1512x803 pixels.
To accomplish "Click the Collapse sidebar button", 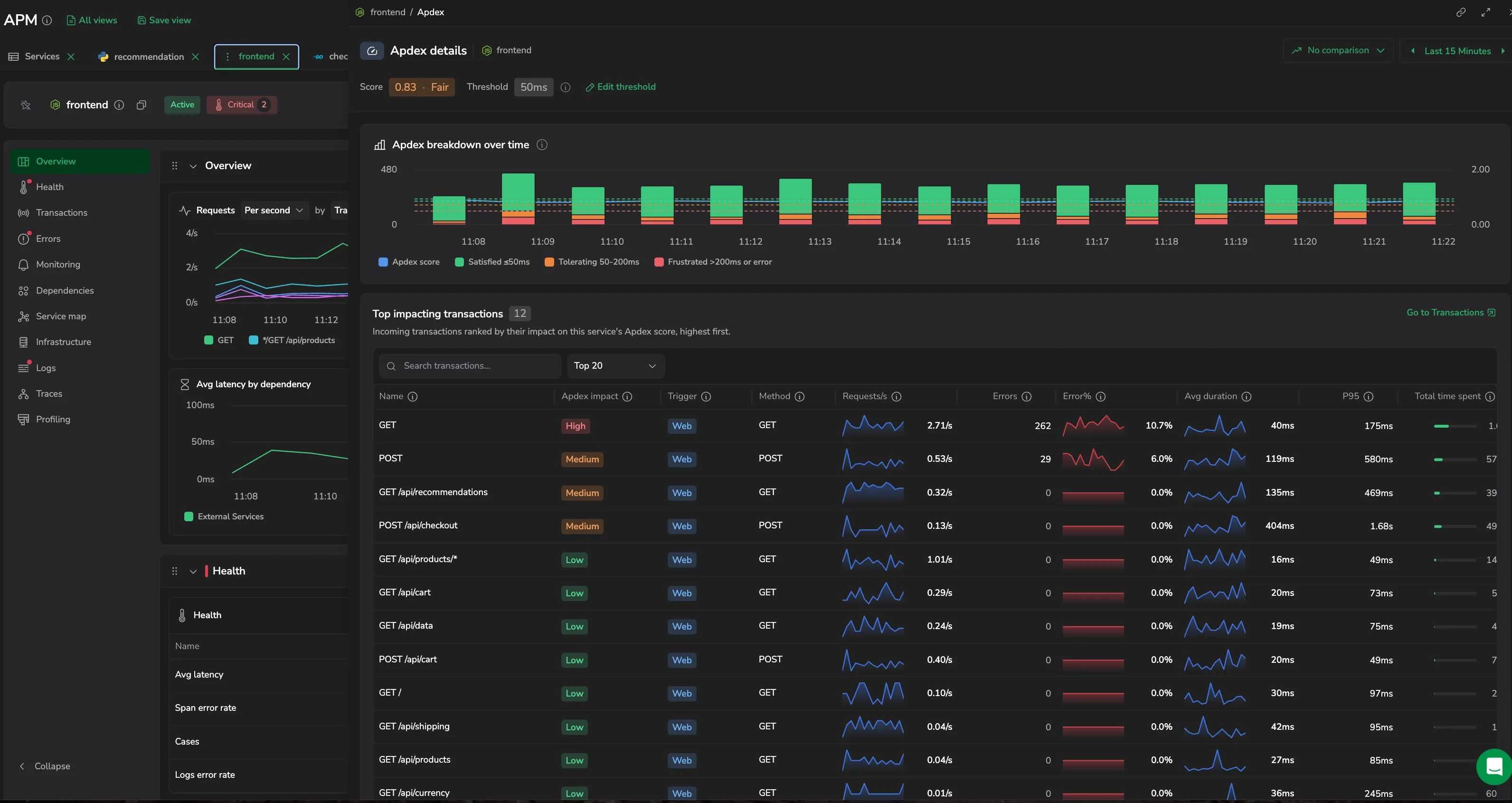I will pos(45,766).
